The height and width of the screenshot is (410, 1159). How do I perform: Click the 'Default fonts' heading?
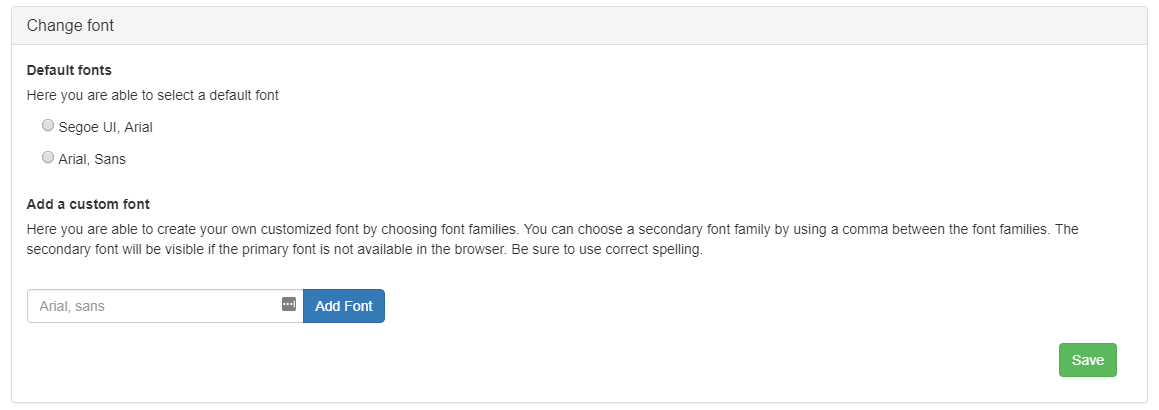(x=69, y=70)
